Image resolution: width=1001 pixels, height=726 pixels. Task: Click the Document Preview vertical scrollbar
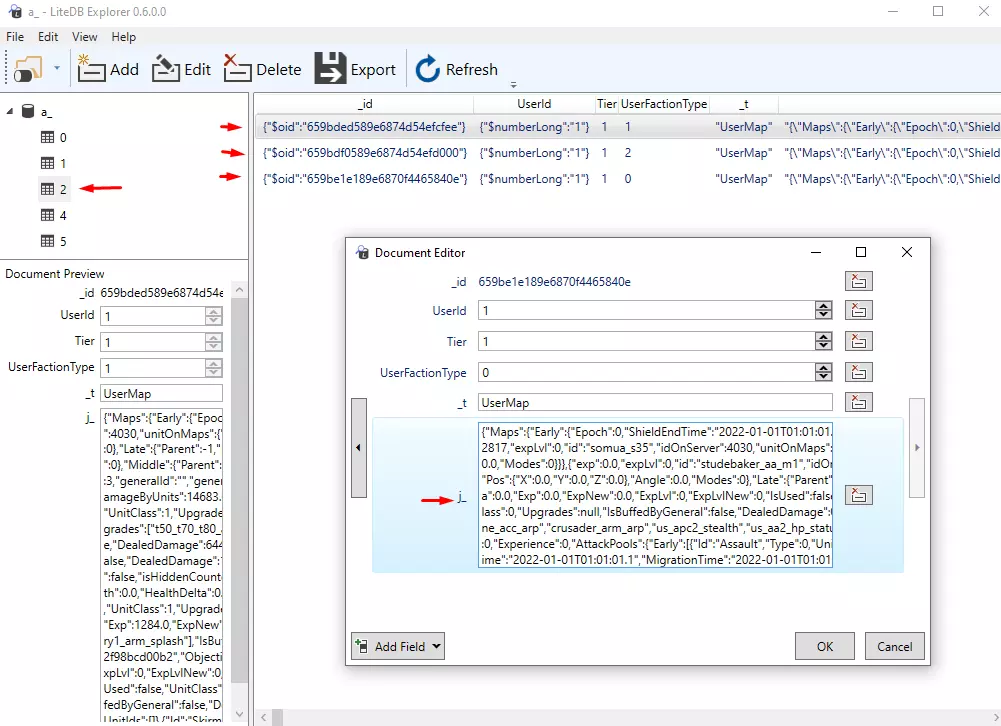pos(239,500)
